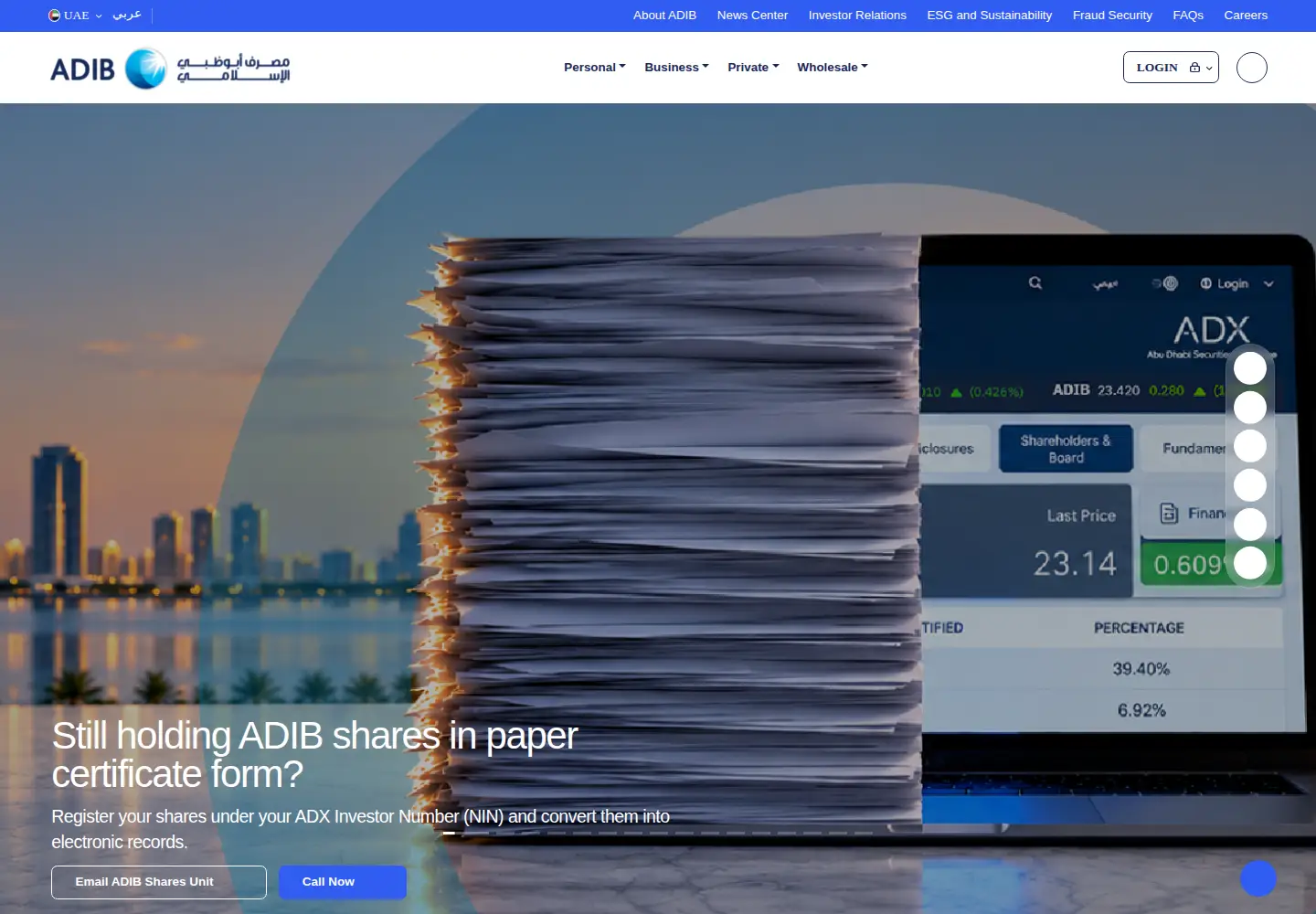Open the UAE country selector
Image resolution: width=1316 pixels, height=914 pixels.
click(x=75, y=16)
